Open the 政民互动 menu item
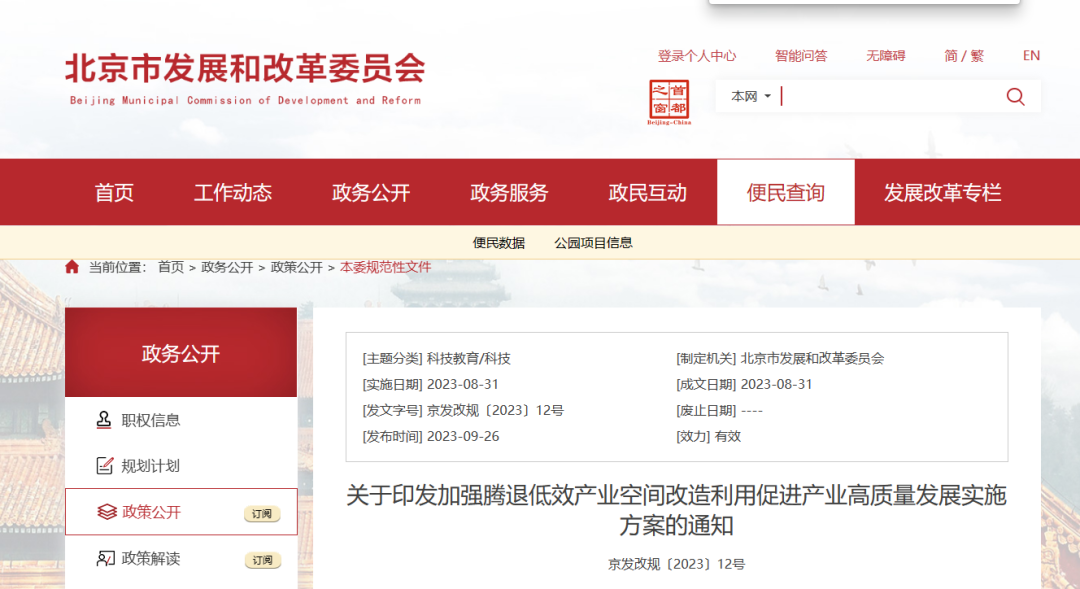Image resolution: width=1080 pixels, height=589 pixels. tap(646, 191)
